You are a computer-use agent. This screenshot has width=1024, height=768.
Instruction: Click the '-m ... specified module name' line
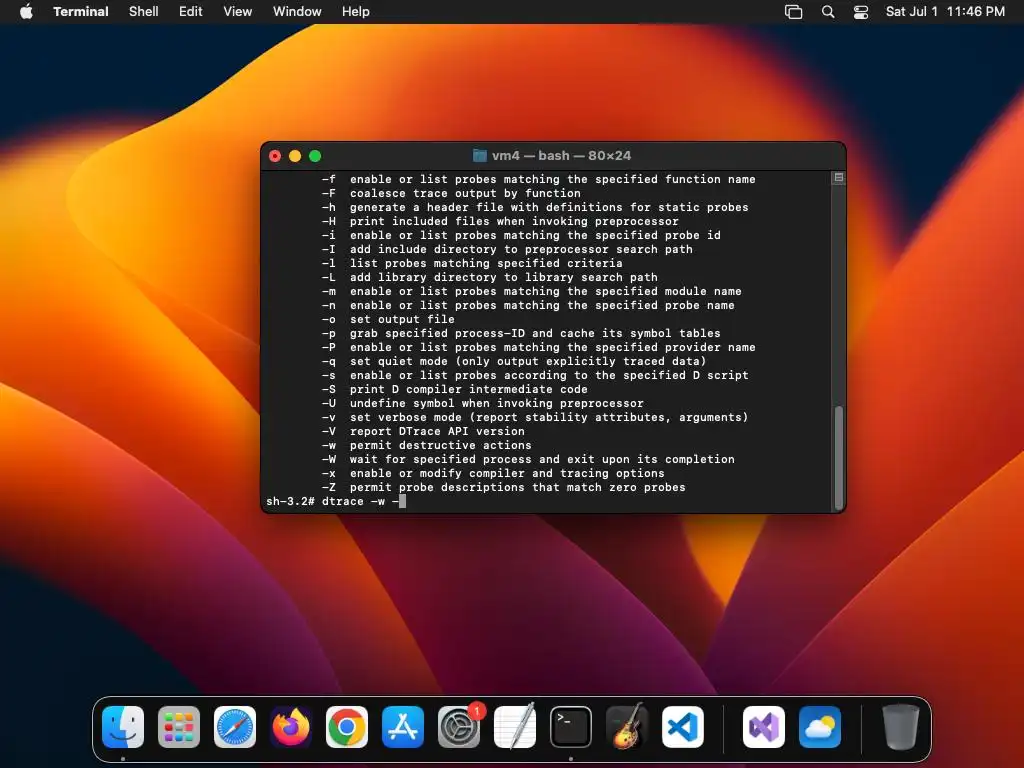[532, 291]
